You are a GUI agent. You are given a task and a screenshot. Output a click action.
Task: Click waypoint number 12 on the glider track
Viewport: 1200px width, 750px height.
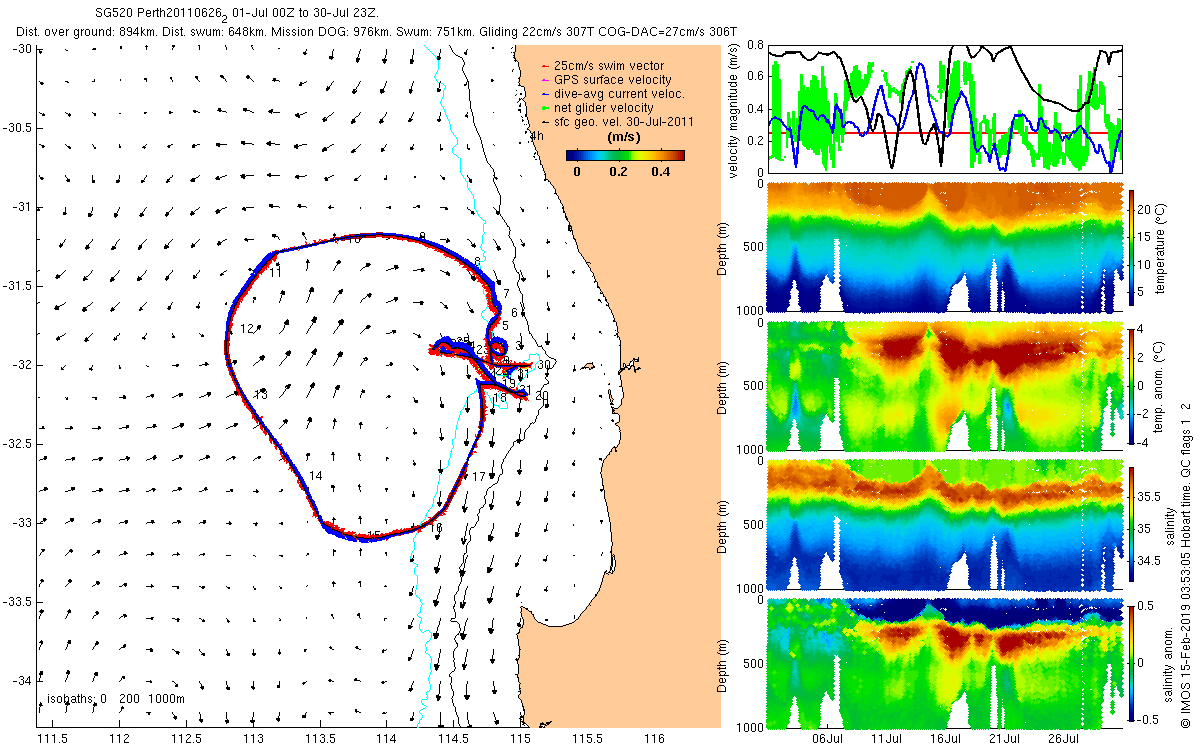point(247,329)
